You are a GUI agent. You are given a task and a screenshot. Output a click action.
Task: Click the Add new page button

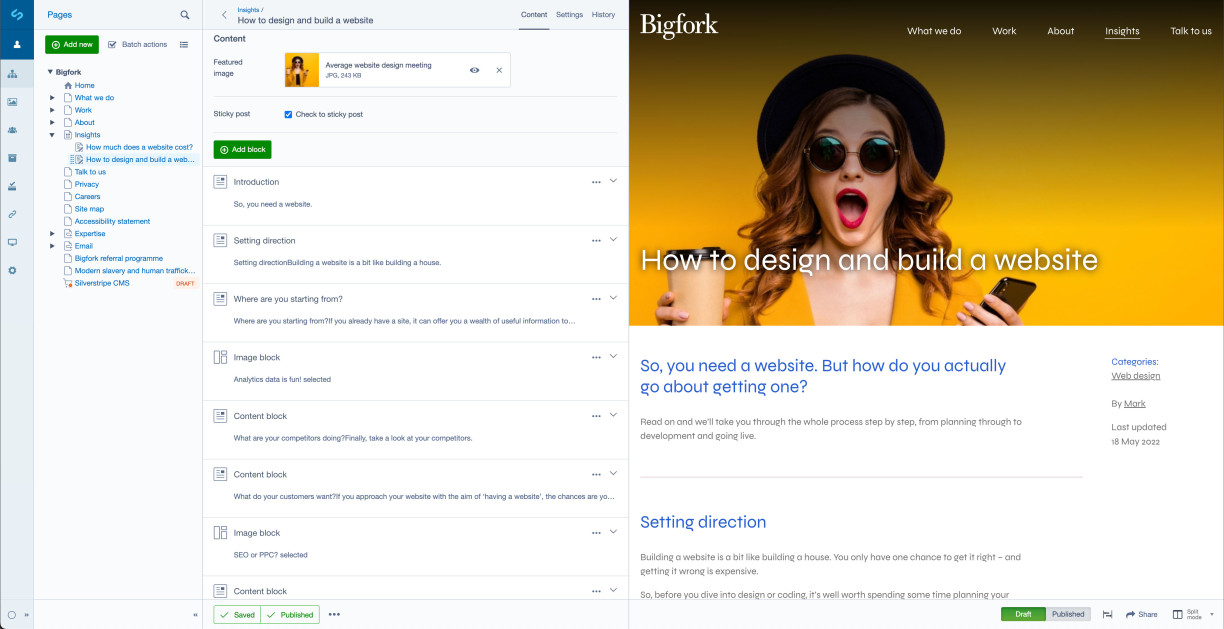(x=72, y=44)
